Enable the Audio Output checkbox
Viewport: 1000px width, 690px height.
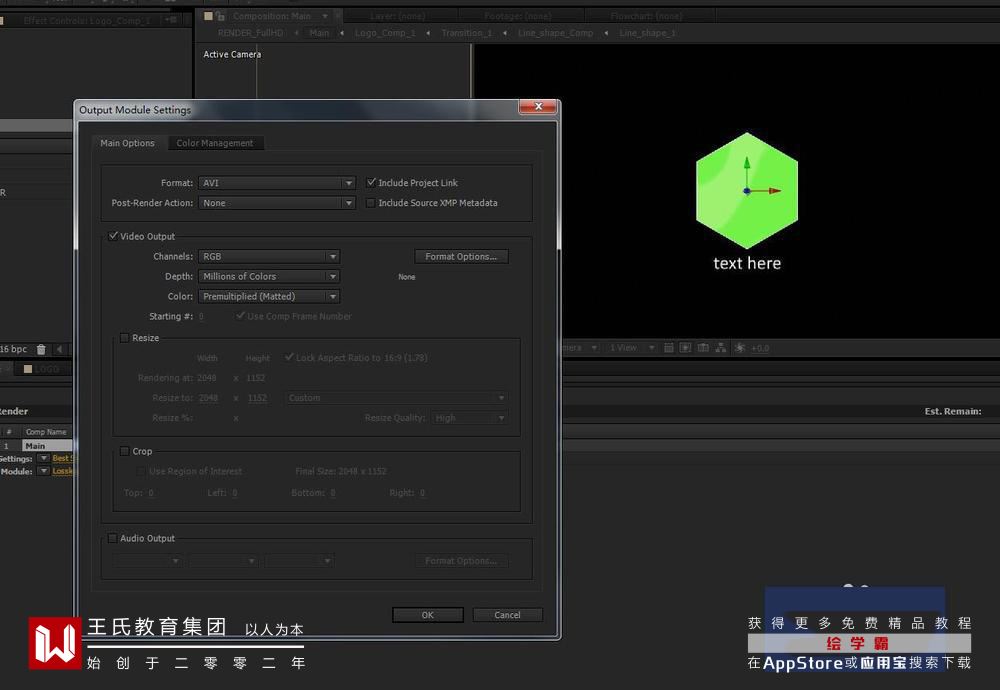pyautogui.click(x=112, y=538)
